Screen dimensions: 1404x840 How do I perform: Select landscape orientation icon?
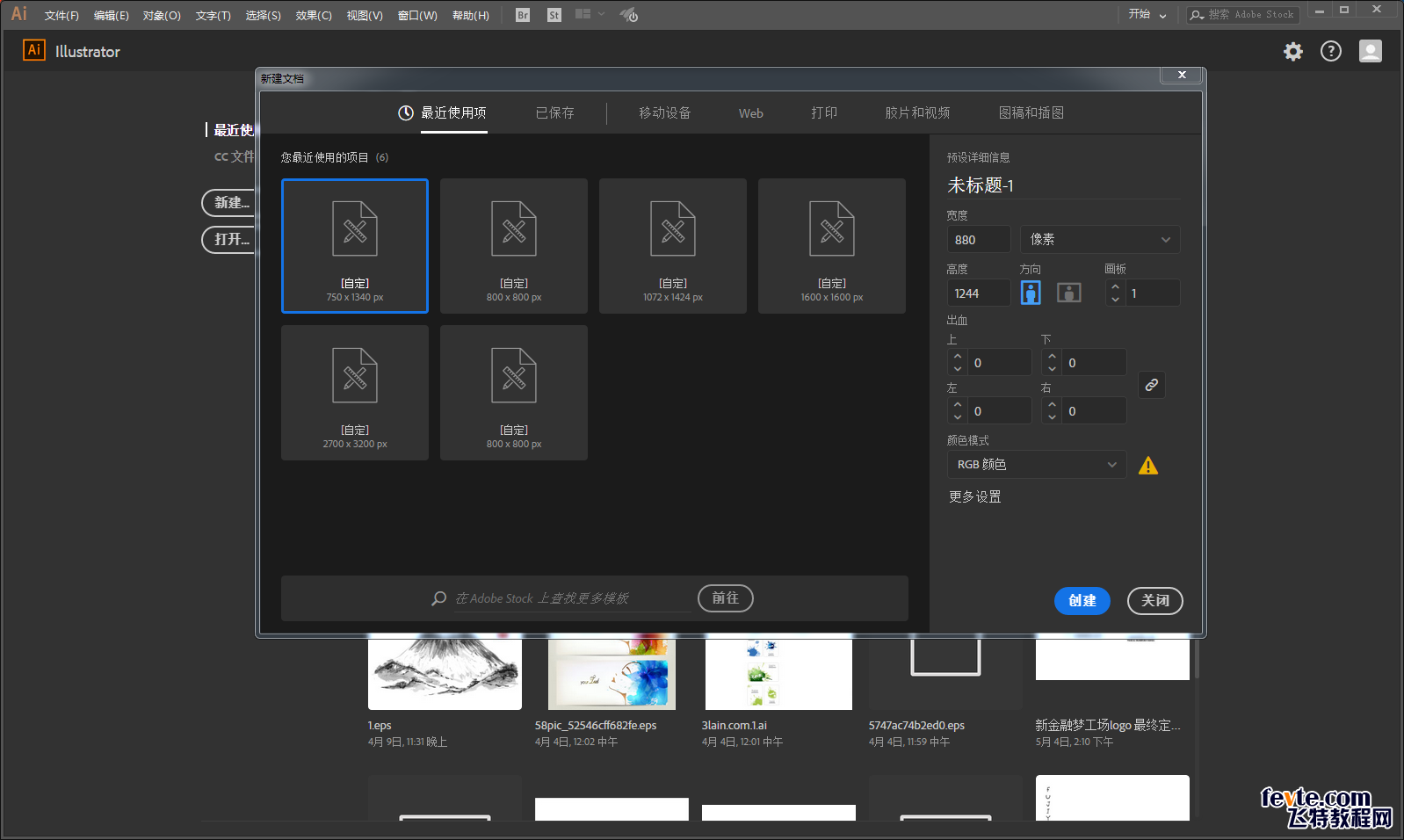pyautogui.click(x=1068, y=293)
